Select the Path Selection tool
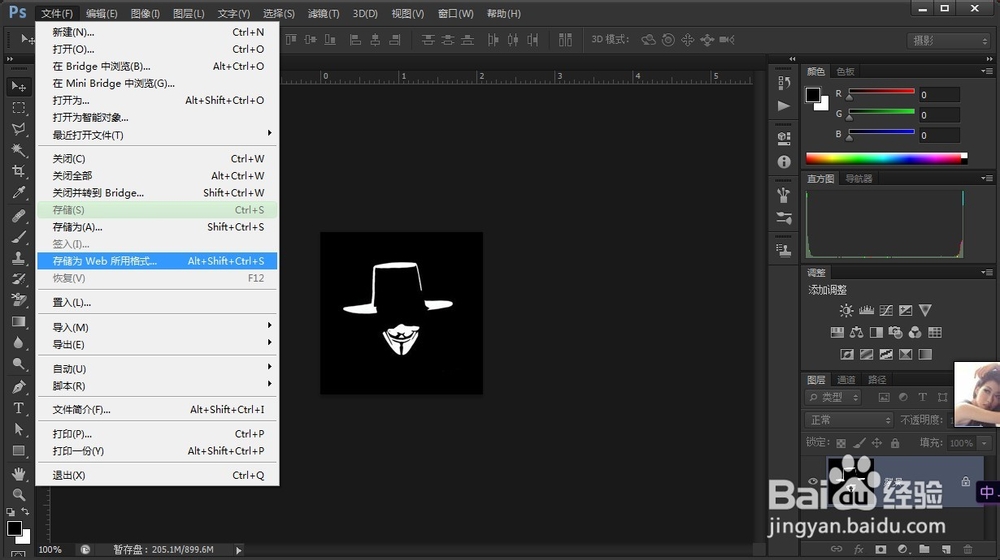This screenshot has height=560, width=1000. 18,429
